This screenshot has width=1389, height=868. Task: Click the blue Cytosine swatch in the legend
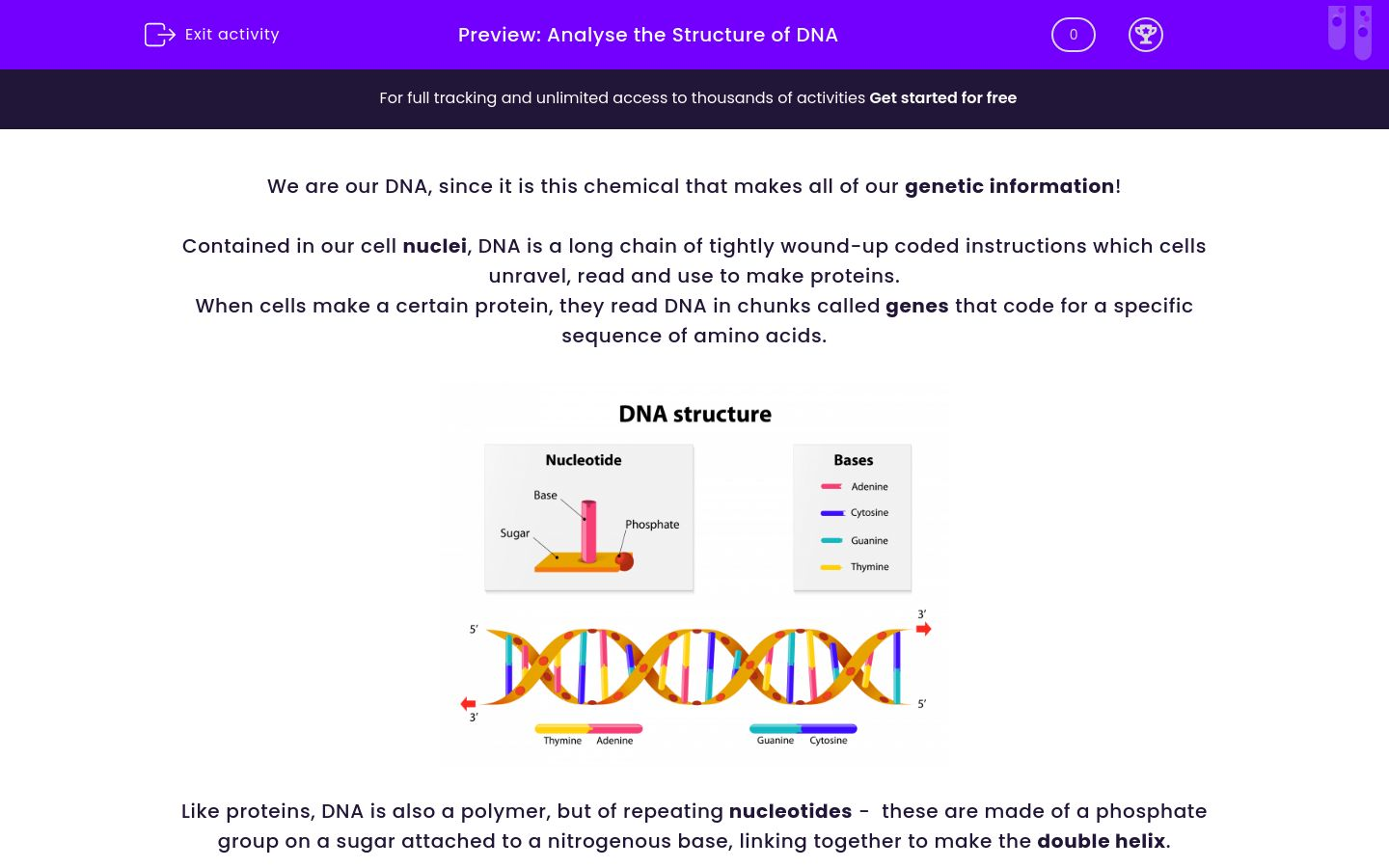[830, 513]
